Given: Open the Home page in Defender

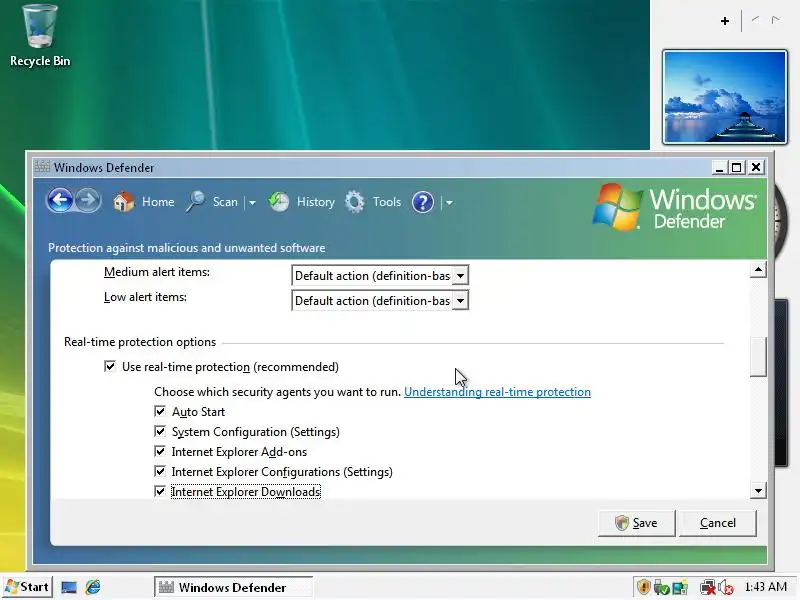Looking at the screenshot, I should pyautogui.click(x=158, y=202).
